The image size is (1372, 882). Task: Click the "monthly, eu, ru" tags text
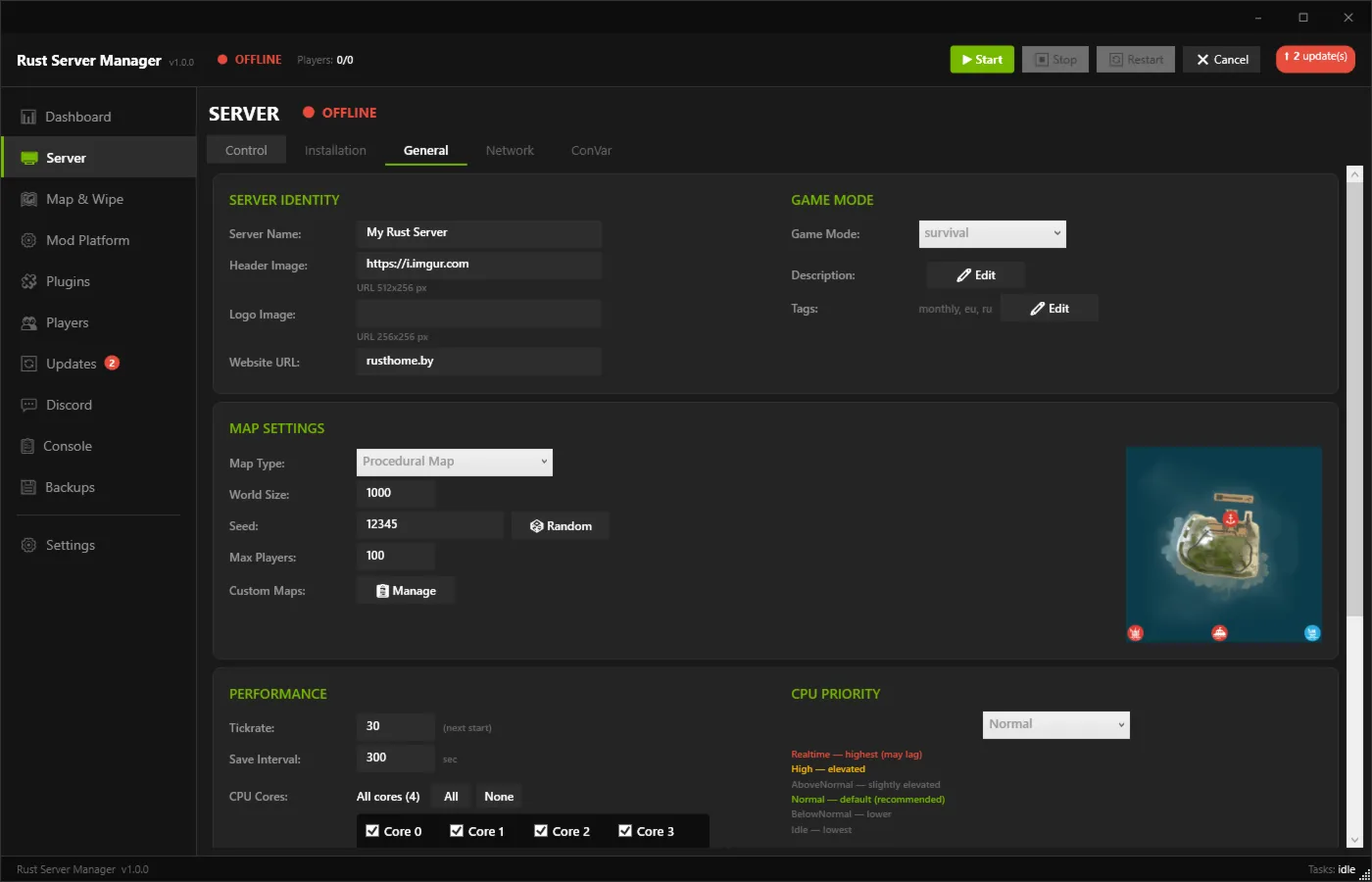pyautogui.click(x=955, y=309)
